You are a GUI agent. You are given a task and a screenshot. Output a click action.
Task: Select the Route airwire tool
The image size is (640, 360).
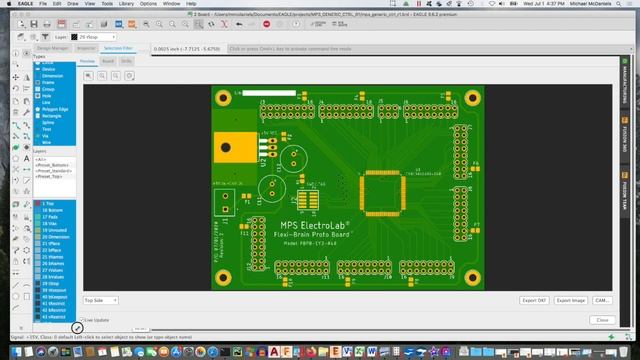[16, 125]
